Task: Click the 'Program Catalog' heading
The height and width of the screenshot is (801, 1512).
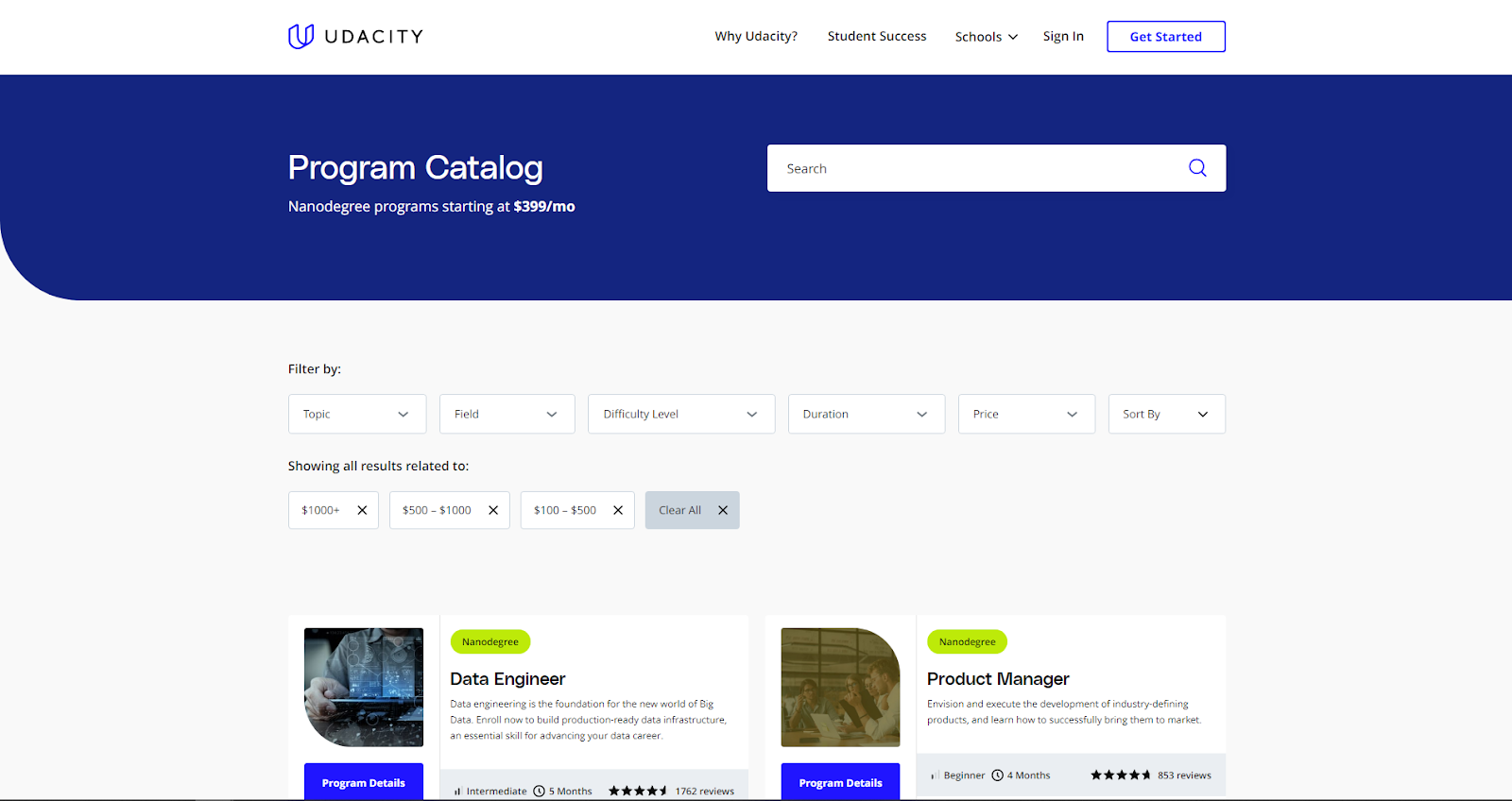Action: [x=416, y=167]
